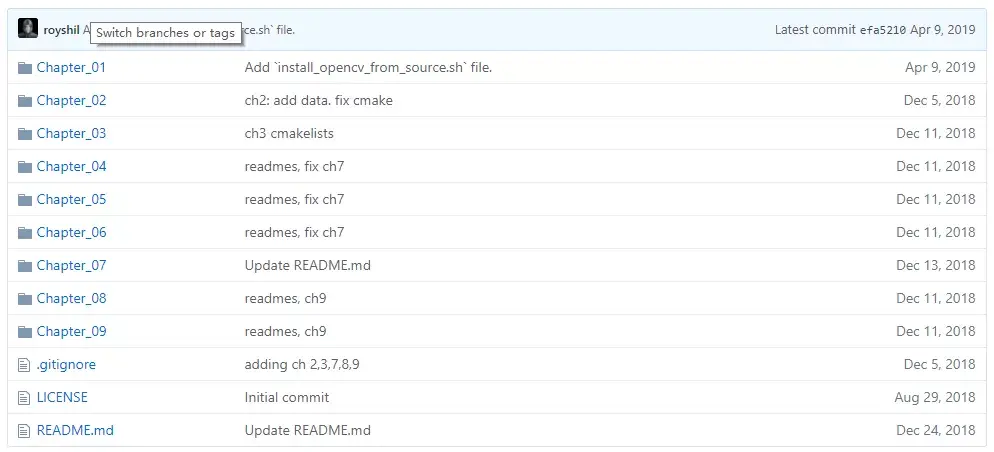Image resolution: width=994 pixels, height=452 pixels.
Task: Open the Chapter_04 folder link
Action: point(71,167)
